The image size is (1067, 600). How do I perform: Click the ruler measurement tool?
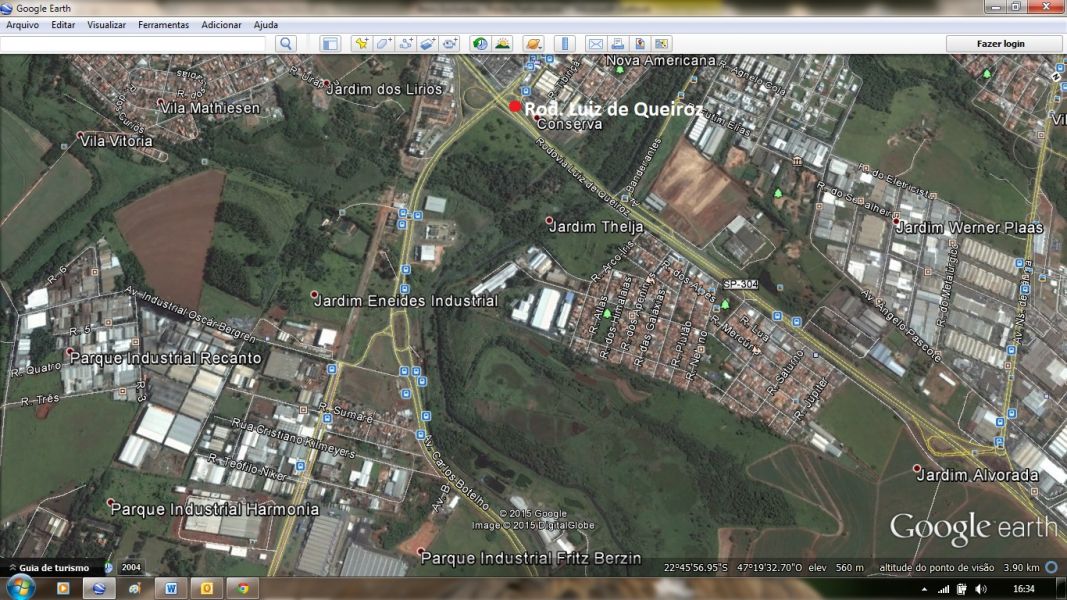coord(564,44)
